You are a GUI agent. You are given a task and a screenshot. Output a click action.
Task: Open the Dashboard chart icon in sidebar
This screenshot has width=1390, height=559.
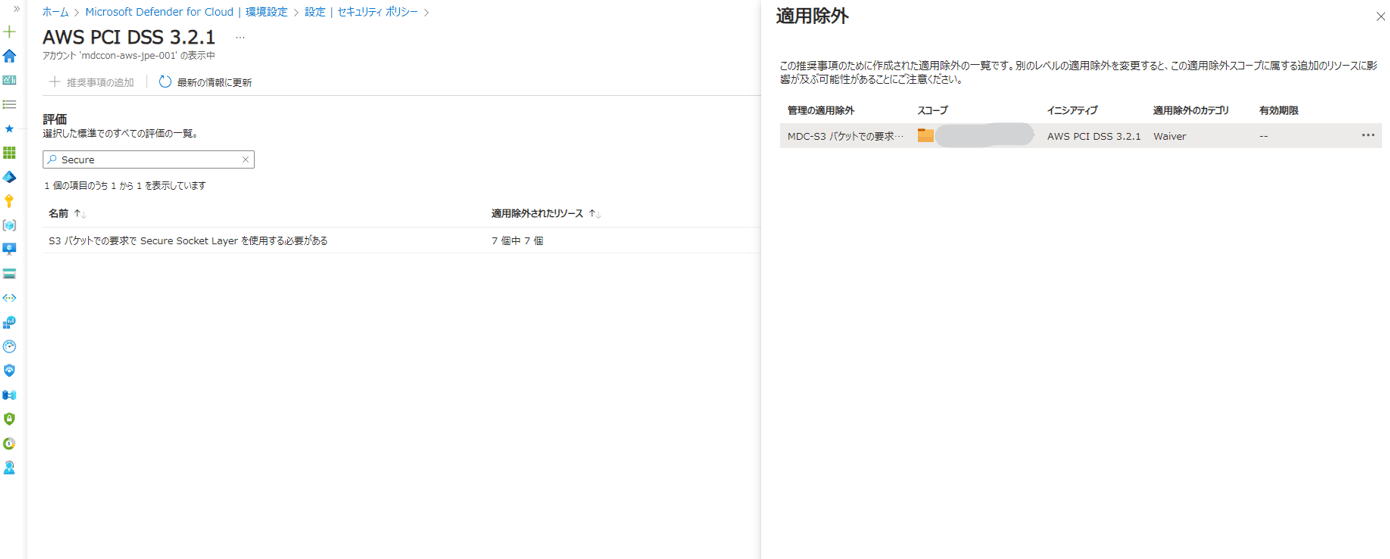(x=9, y=80)
